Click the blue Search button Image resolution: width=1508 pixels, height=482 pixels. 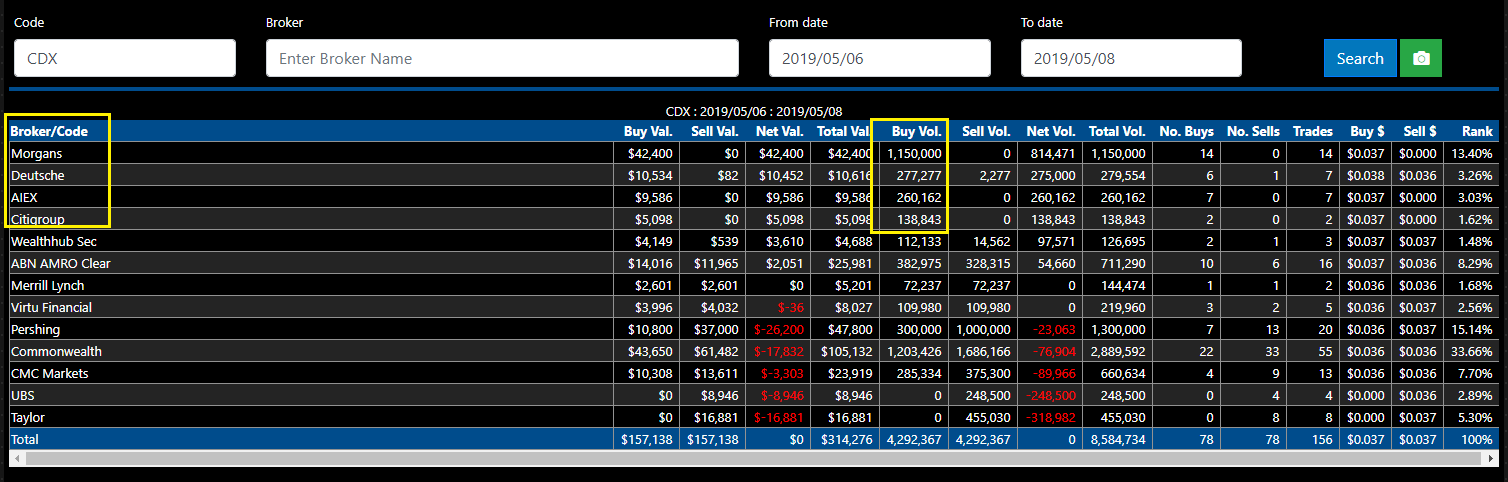click(1359, 58)
